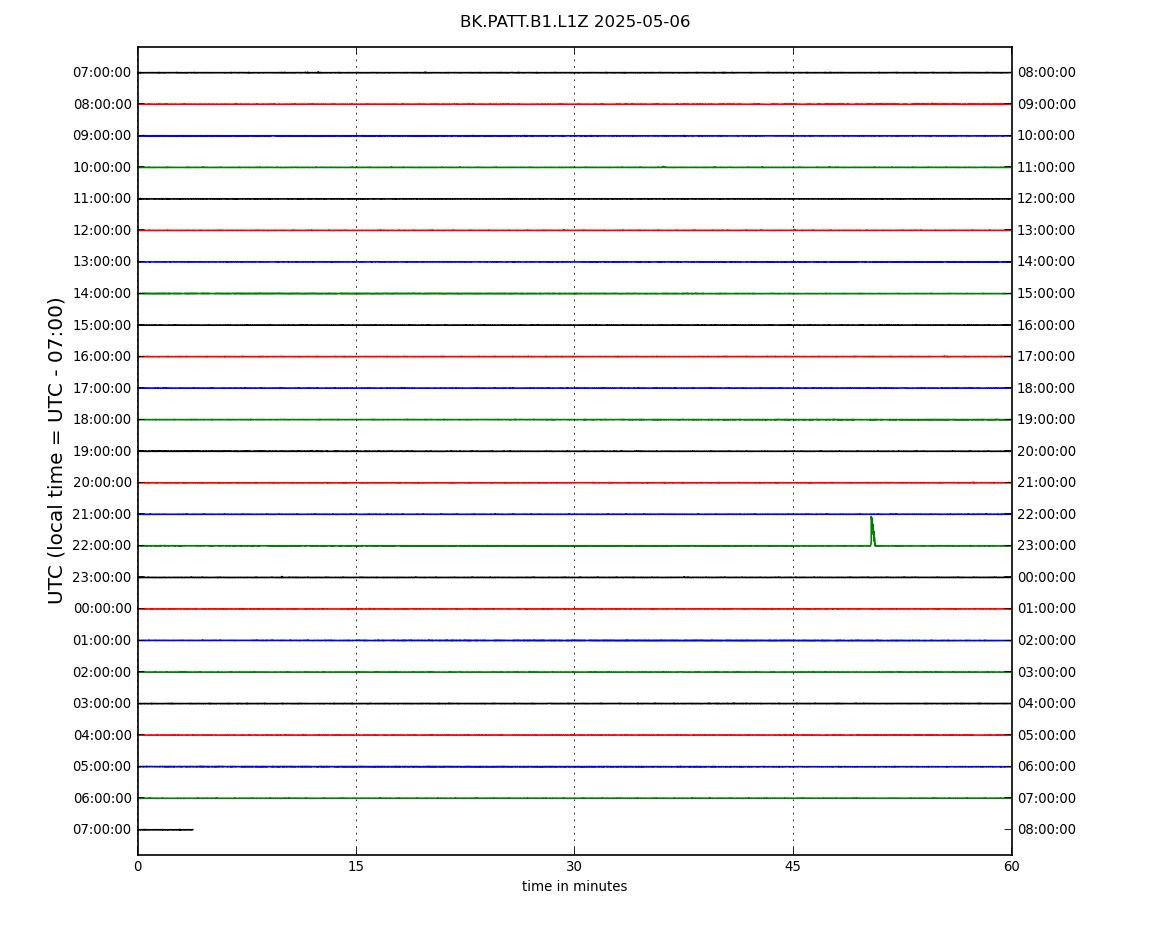Select left-axis label 06:00:00
The image size is (1150, 950).
click(x=102, y=798)
